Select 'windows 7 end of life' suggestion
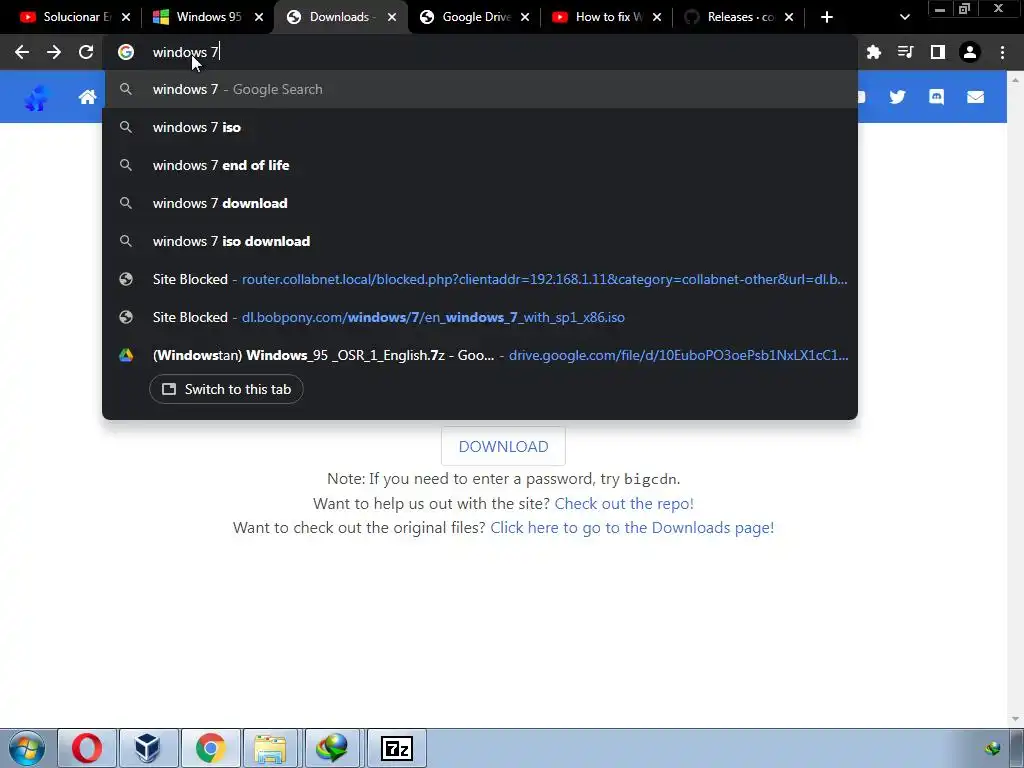This screenshot has height=768, width=1024. coord(479,165)
